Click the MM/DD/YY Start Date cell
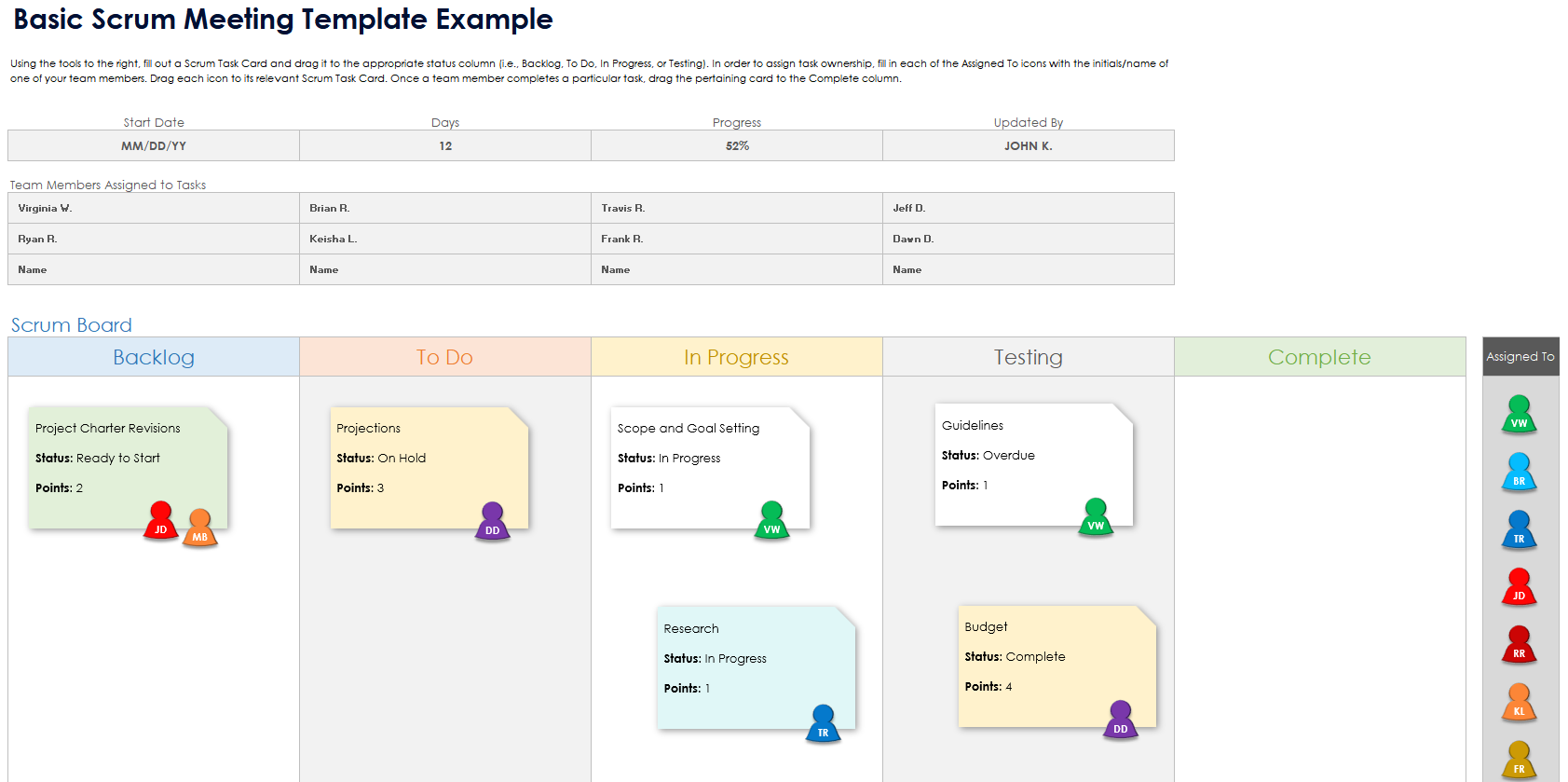Image resolution: width=1568 pixels, height=782 pixels. click(x=154, y=146)
